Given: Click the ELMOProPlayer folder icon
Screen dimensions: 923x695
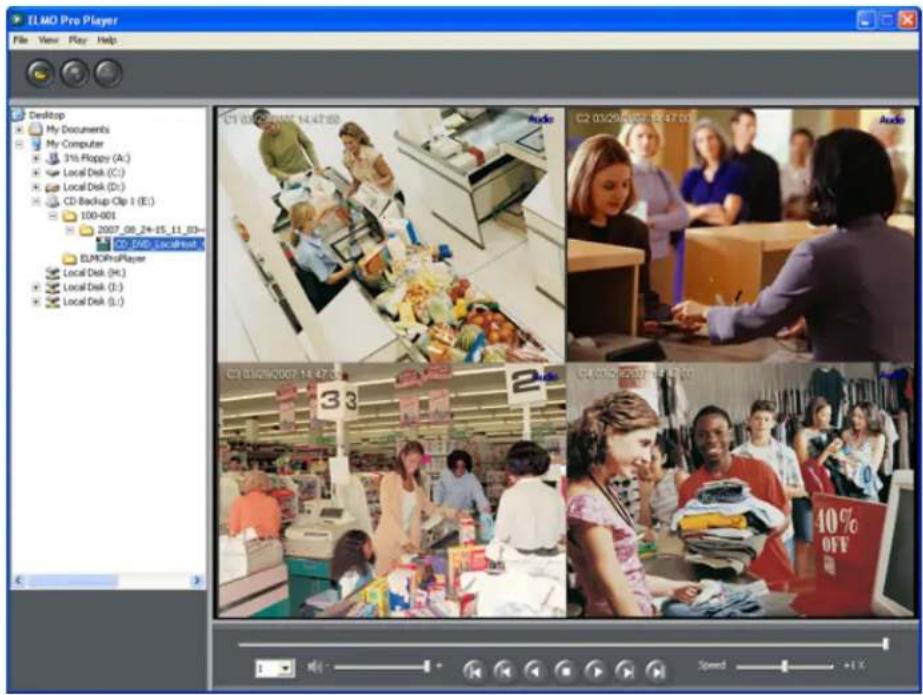Looking at the screenshot, I should (x=70, y=258).
